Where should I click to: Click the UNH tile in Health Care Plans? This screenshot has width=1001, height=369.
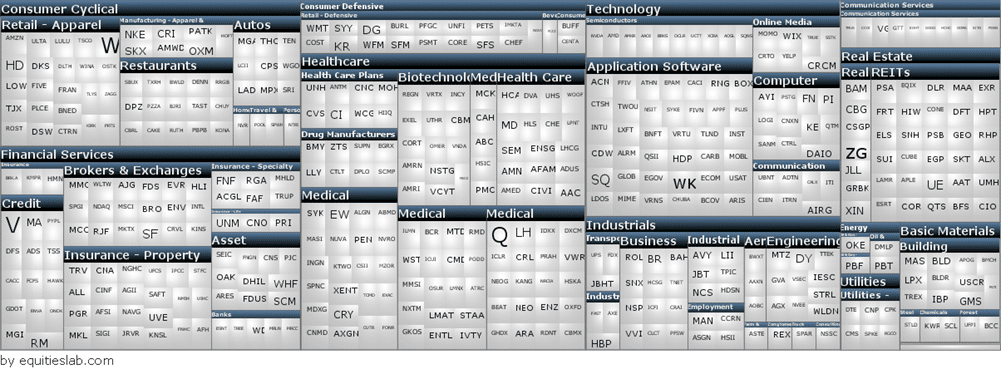point(315,87)
